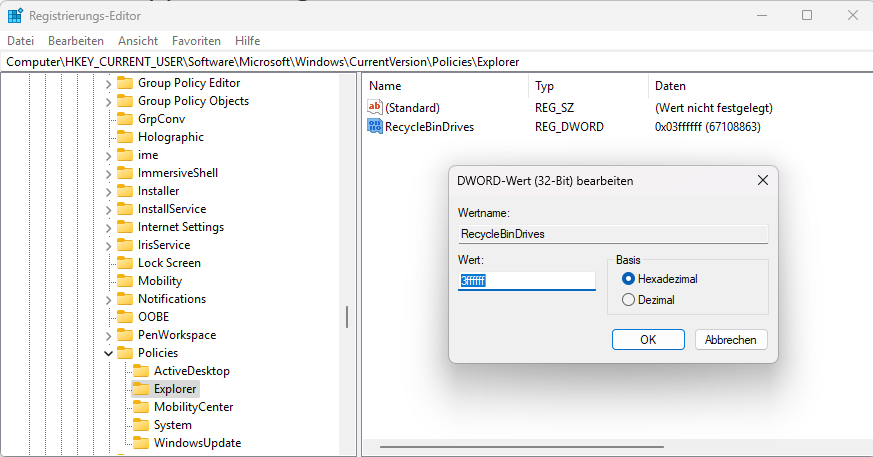Click the InstallService folder icon

click(x=125, y=209)
